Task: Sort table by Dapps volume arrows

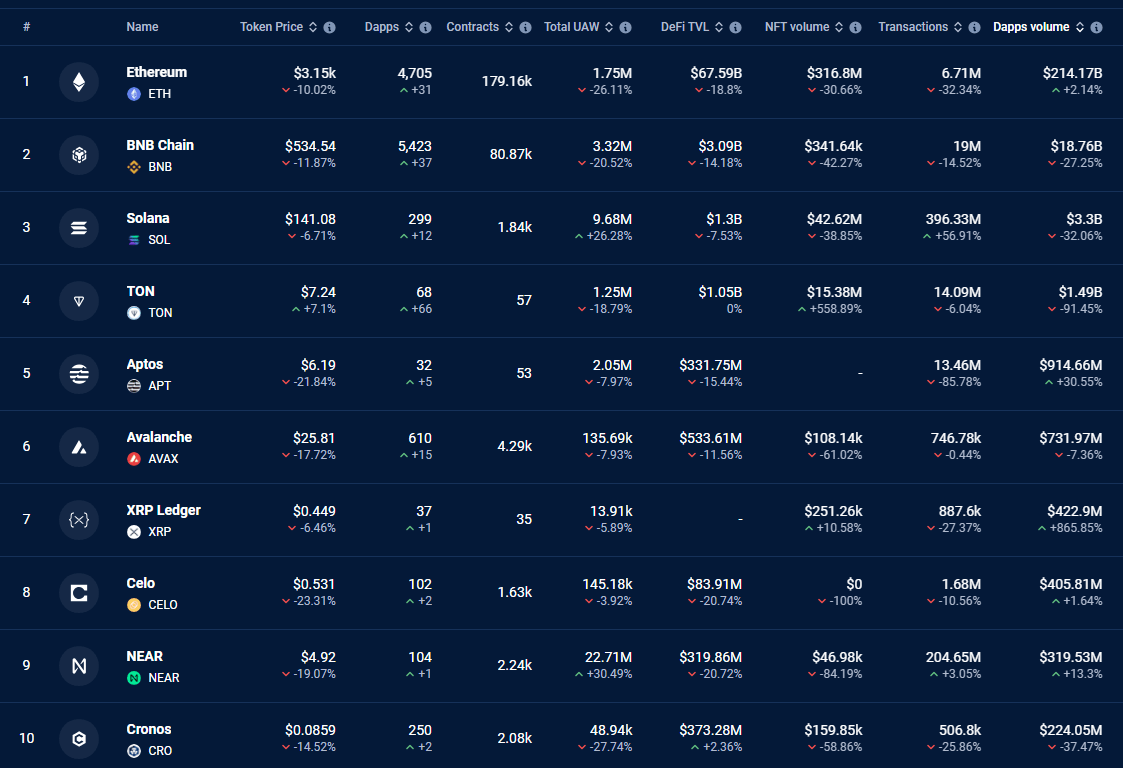Action: point(1080,27)
